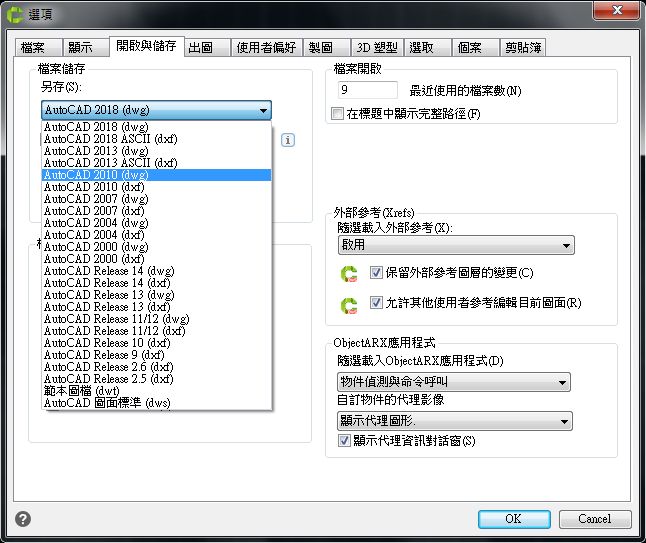Screen dimensions: 646x543
Task: Select AutoCAD Release 2.5 (dxf) option
Action: (157, 379)
